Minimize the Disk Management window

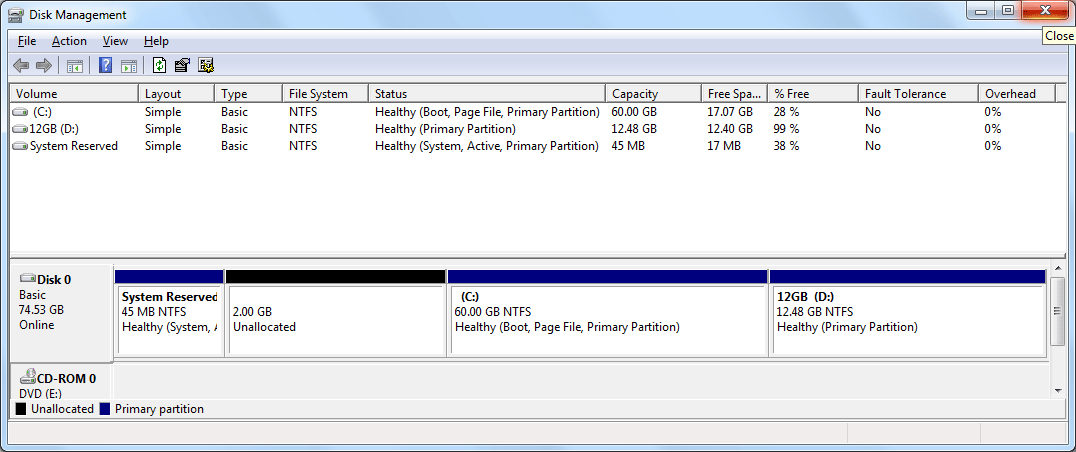(x=981, y=10)
